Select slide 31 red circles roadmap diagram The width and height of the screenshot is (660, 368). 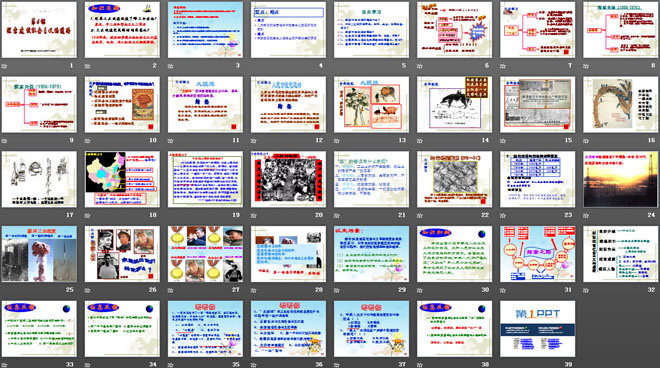tap(538, 254)
